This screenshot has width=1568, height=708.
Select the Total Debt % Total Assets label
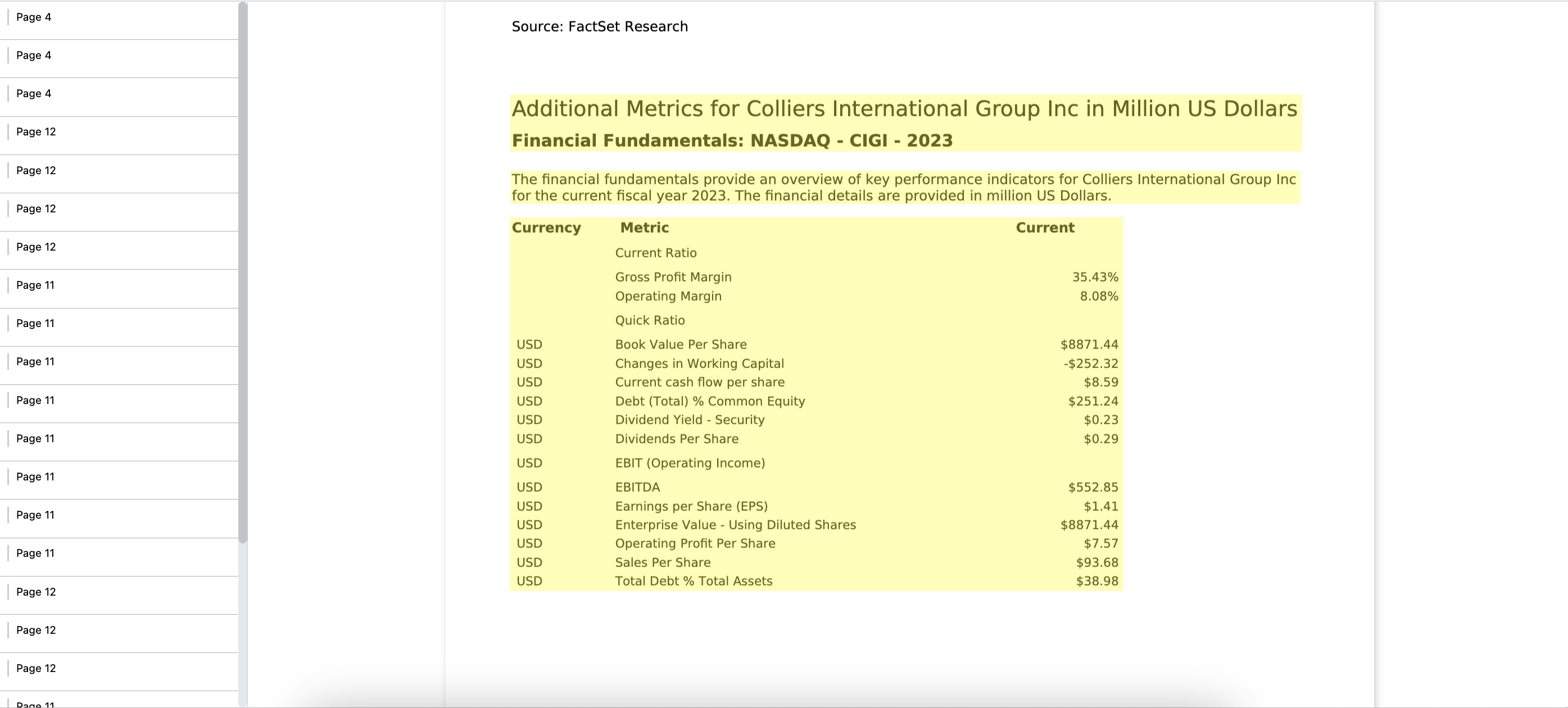[x=694, y=581]
